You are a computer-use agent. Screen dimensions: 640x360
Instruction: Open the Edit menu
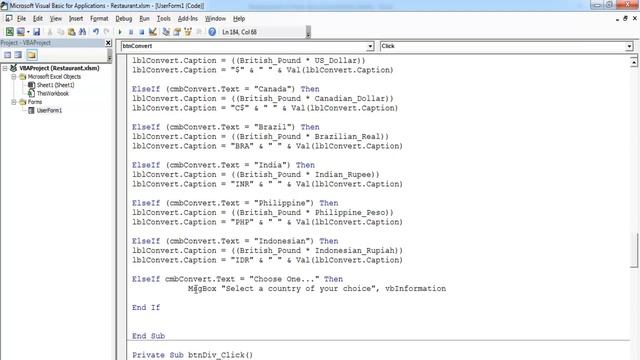[38, 19]
